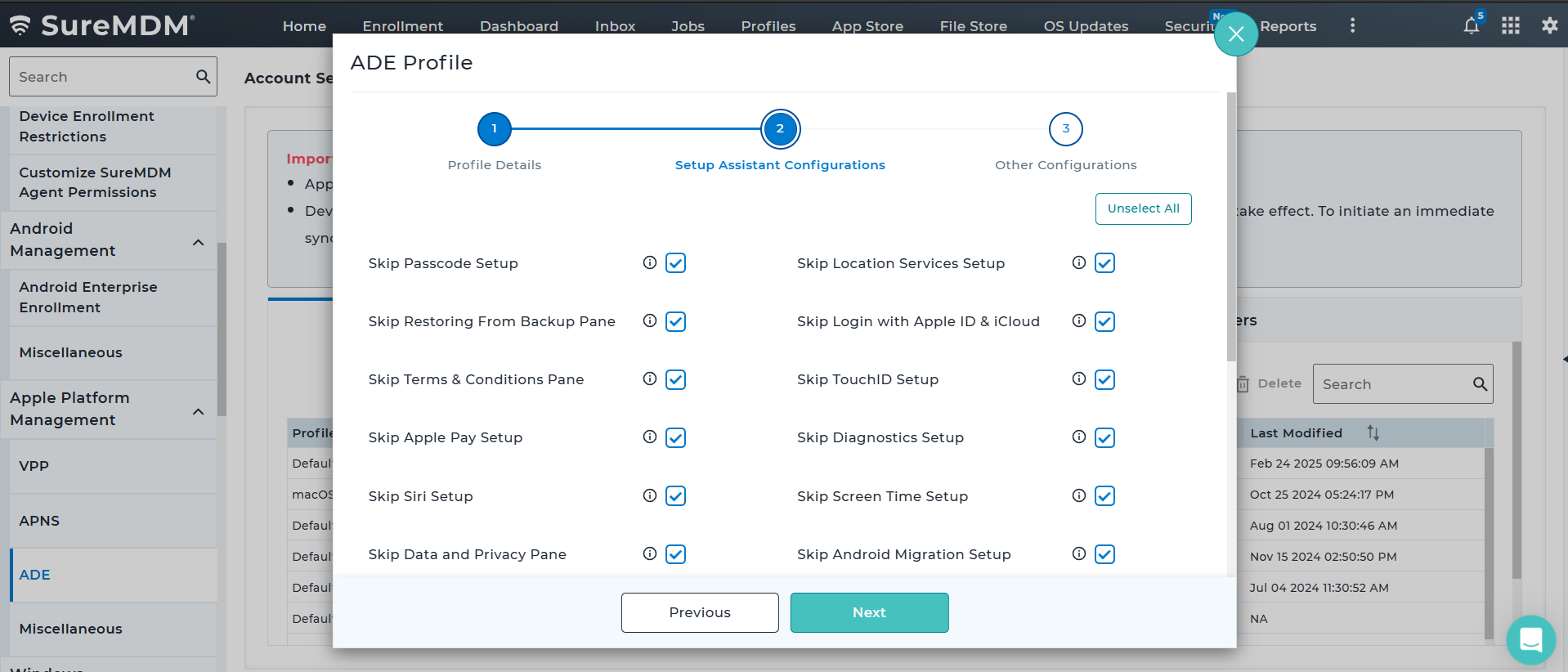Image resolution: width=1568 pixels, height=672 pixels.
Task: Click the Unselect All button
Action: click(1143, 208)
